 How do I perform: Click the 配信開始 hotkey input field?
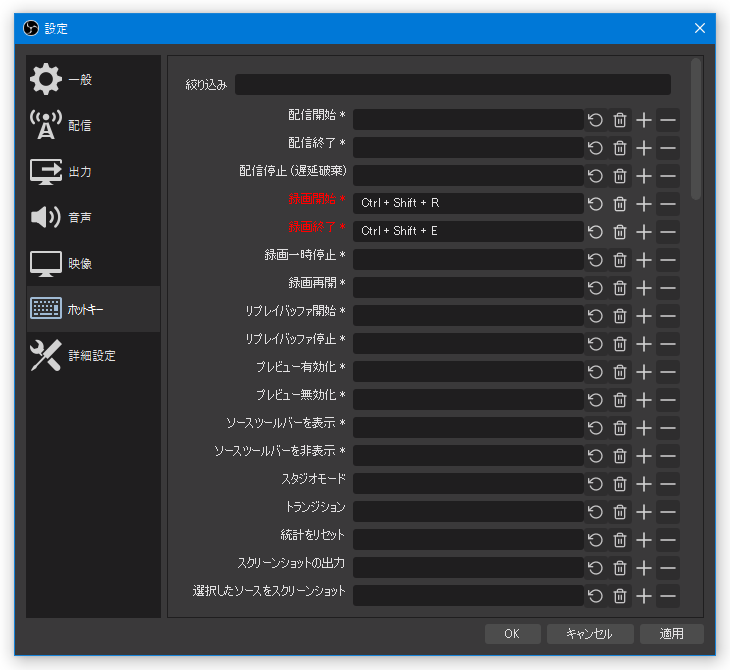(468, 120)
